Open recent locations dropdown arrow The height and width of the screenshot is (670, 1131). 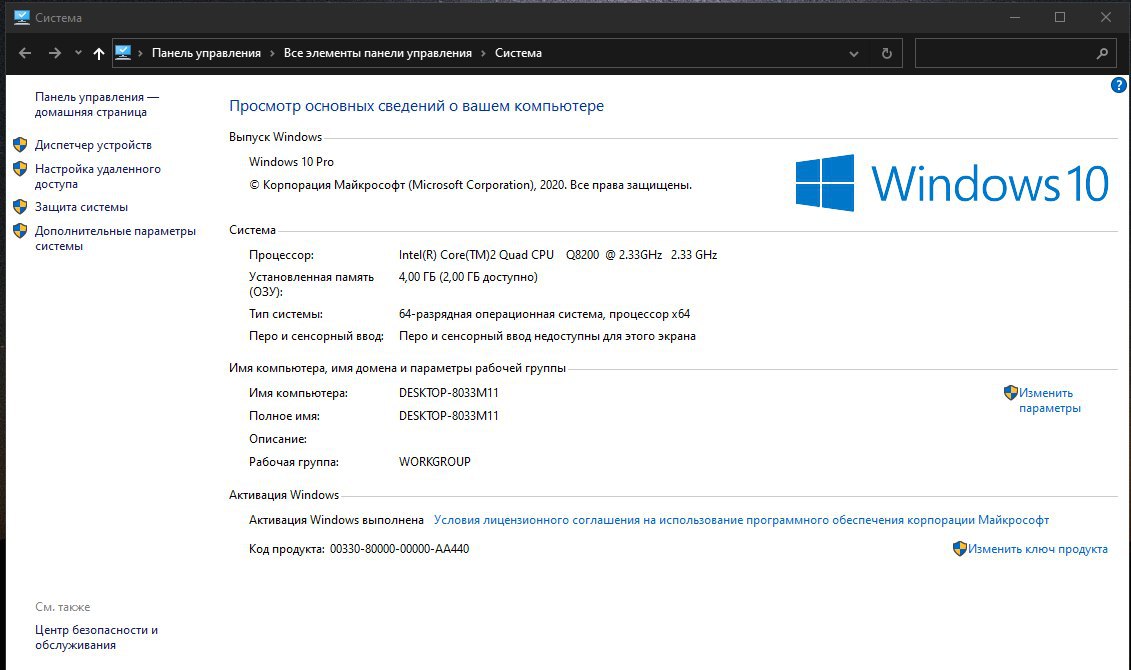tap(78, 53)
